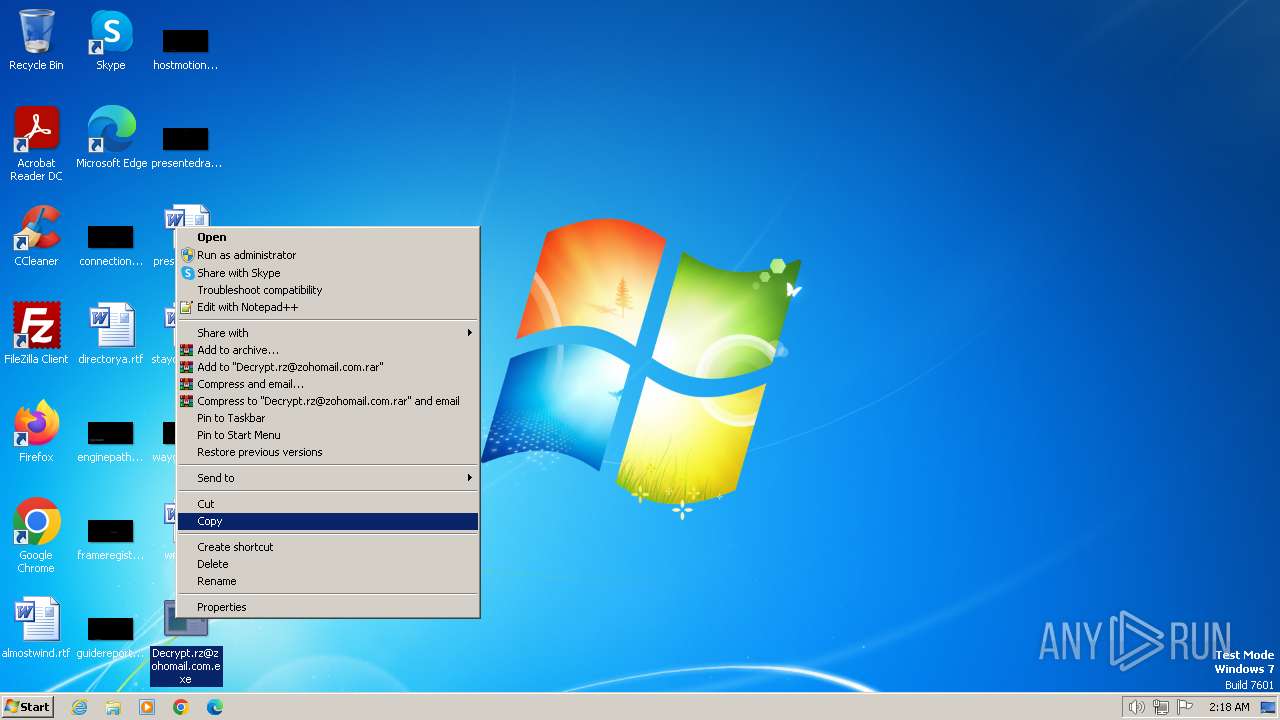Open the taskbar clock

pyautogui.click(x=1229, y=707)
